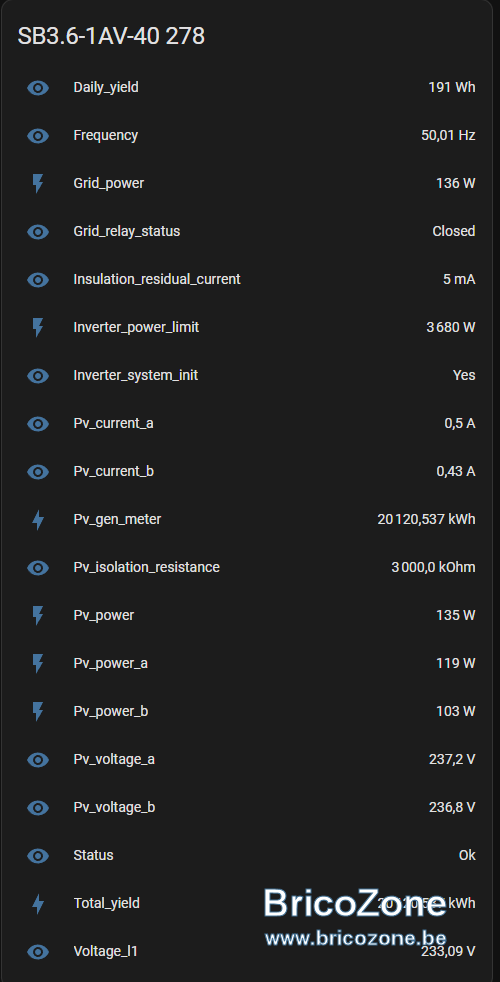Click the Pv_power_b 103 W reading
The width and height of the screenshot is (500, 982).
click(x=456, y=711)
